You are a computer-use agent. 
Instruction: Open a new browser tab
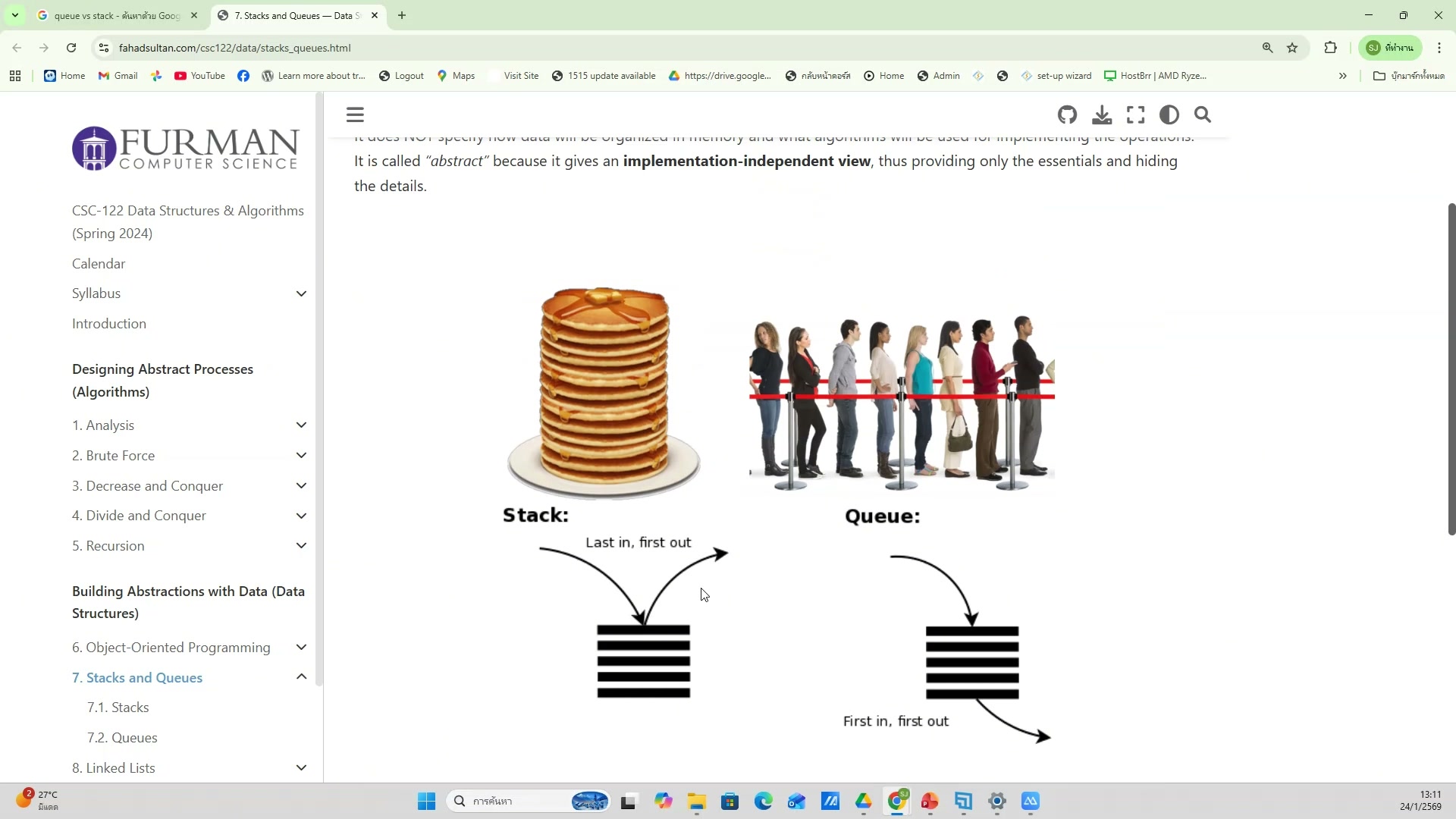pyautogui.click(x=402, y=15)
